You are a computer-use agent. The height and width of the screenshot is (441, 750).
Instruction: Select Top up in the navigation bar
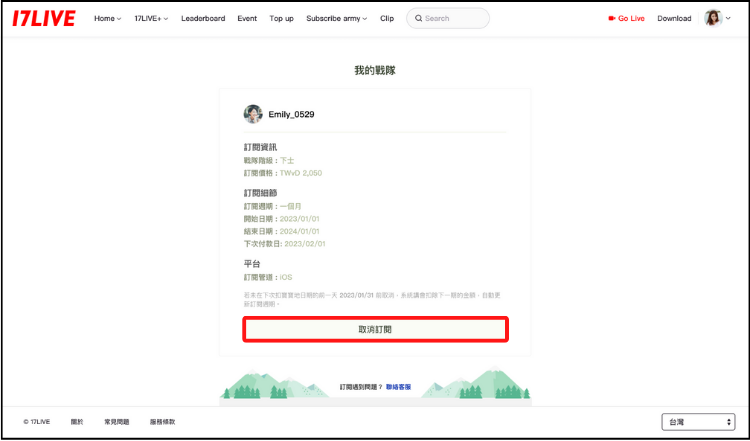[x=281, y=18]
